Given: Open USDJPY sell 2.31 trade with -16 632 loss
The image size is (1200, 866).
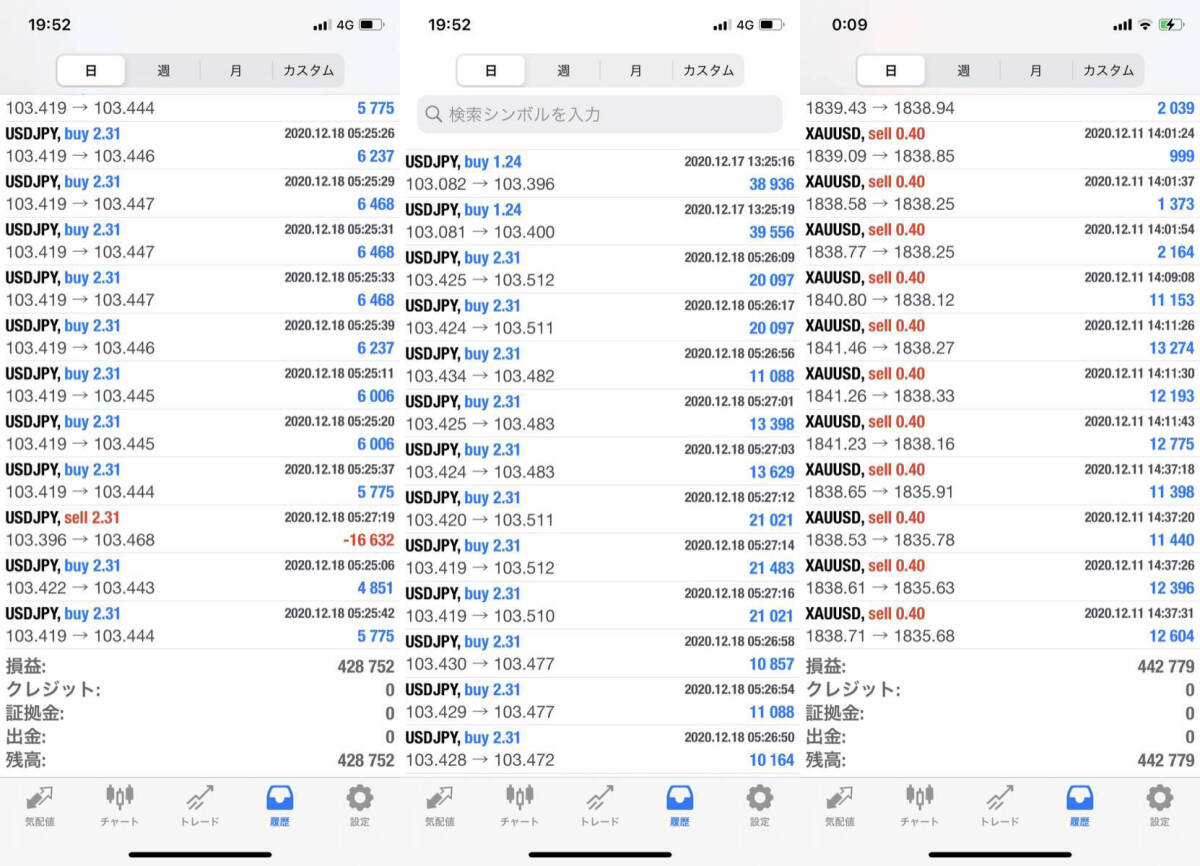Looking at the screenshot, I should point(200,529).
